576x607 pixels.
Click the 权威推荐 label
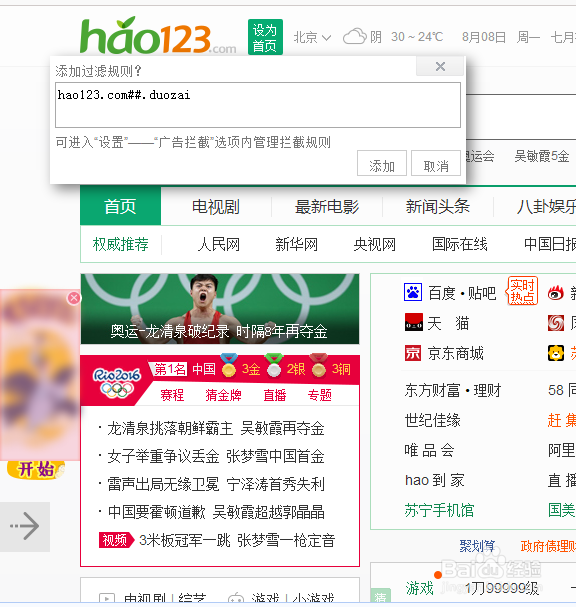tap(120, 245)
